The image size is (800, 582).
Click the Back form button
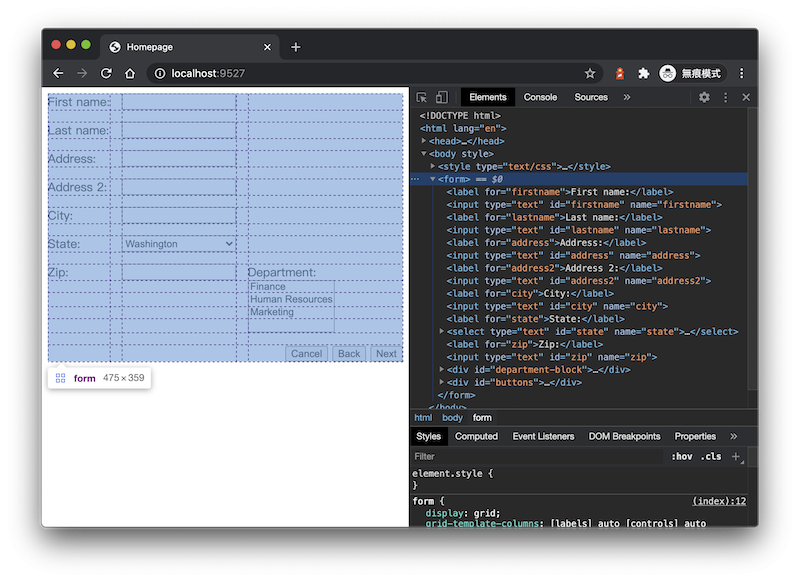coord(349,354)
